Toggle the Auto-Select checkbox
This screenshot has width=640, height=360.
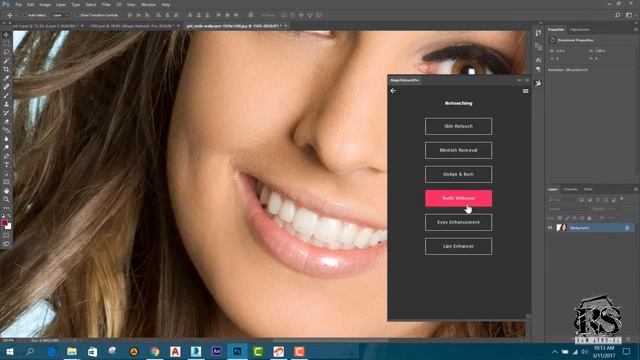[25, 15]
